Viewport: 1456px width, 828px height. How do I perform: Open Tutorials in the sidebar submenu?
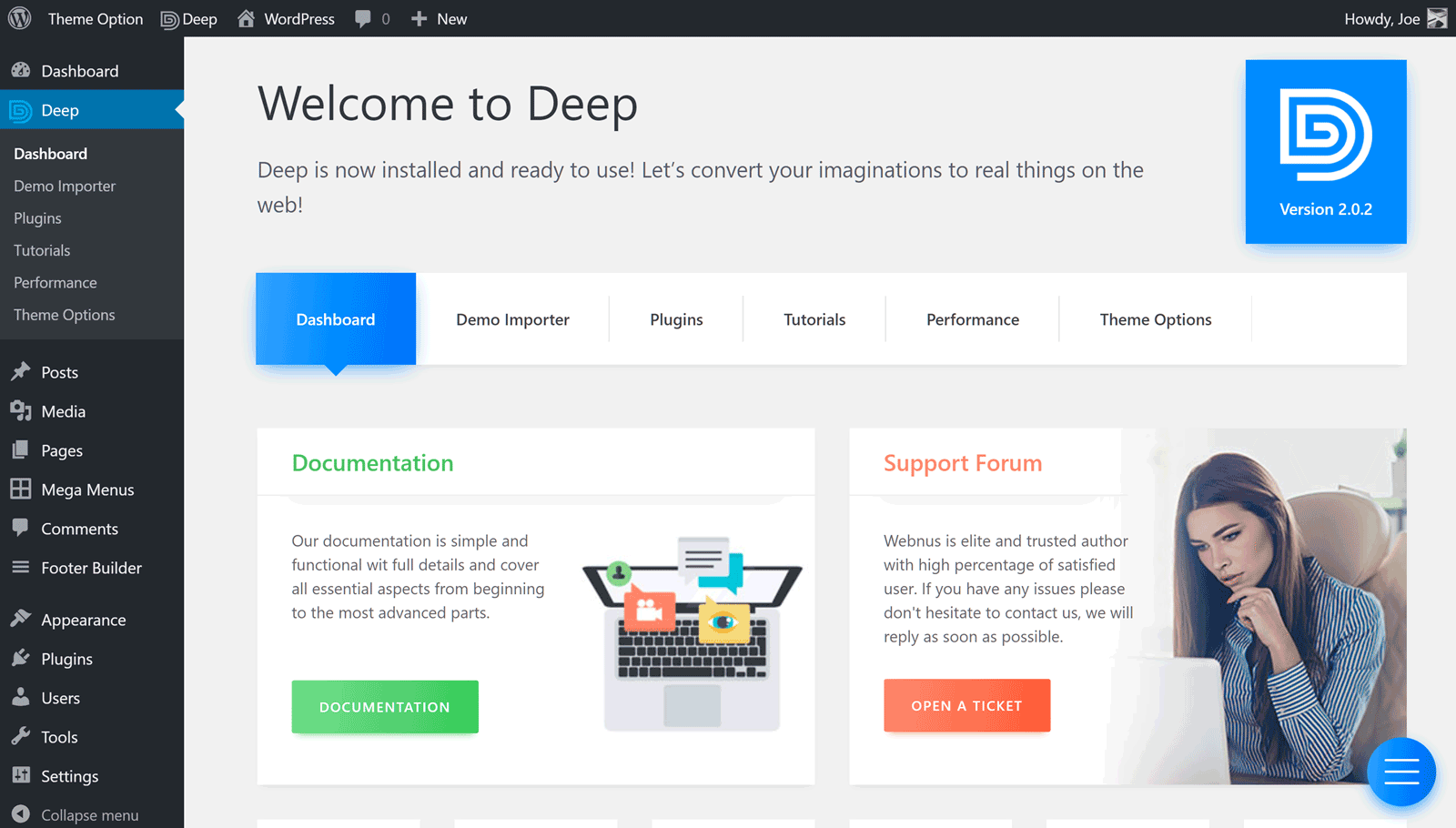click(42, 250)
